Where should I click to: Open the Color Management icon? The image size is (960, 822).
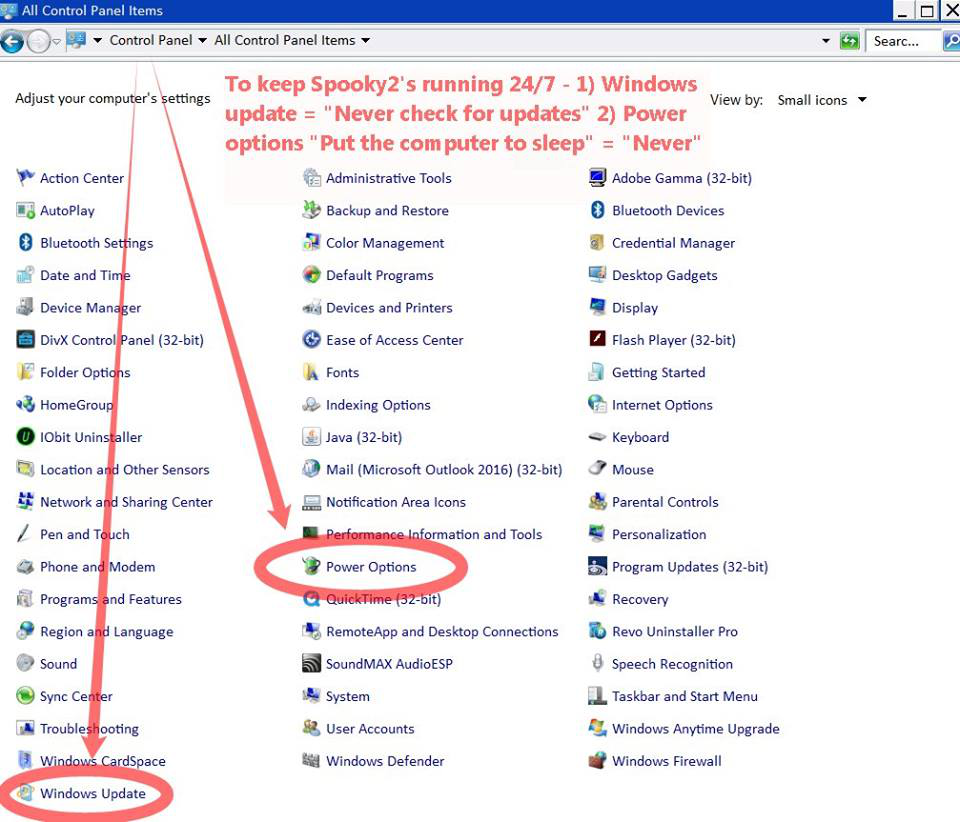312,243
